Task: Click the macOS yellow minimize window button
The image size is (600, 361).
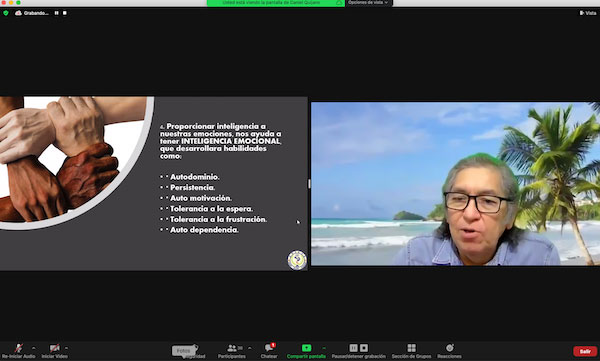Action: click(11, 2)
